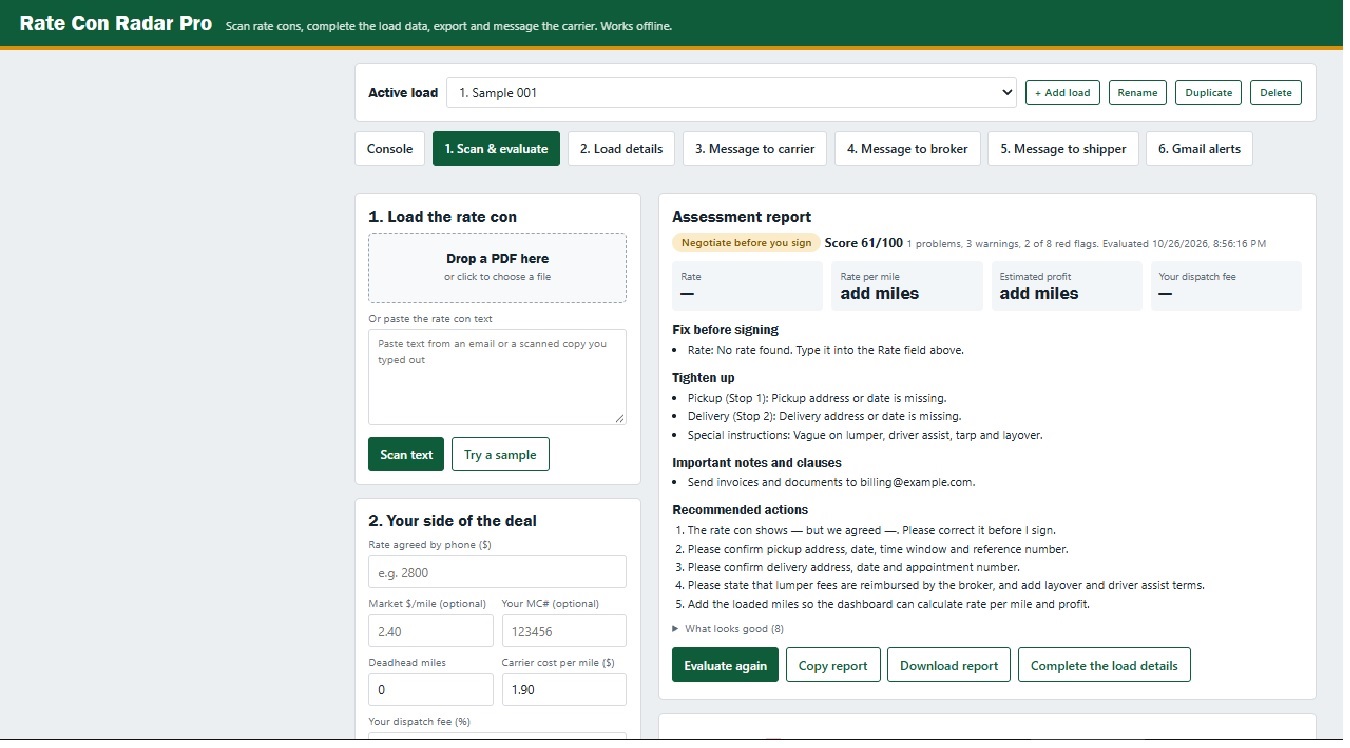Click 'Complete the load details' button
The width and height of the screenshot is (1350, 748).
click(1104, 665)
